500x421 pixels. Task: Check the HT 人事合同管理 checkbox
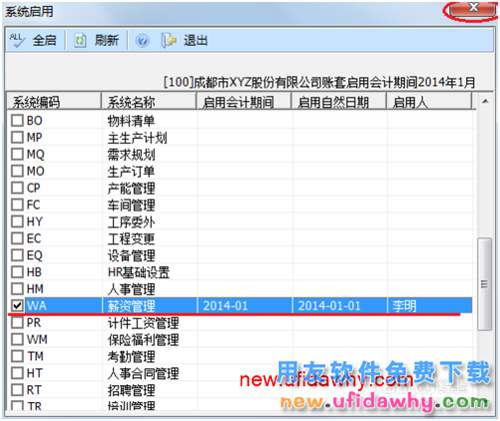coord(17,373)
